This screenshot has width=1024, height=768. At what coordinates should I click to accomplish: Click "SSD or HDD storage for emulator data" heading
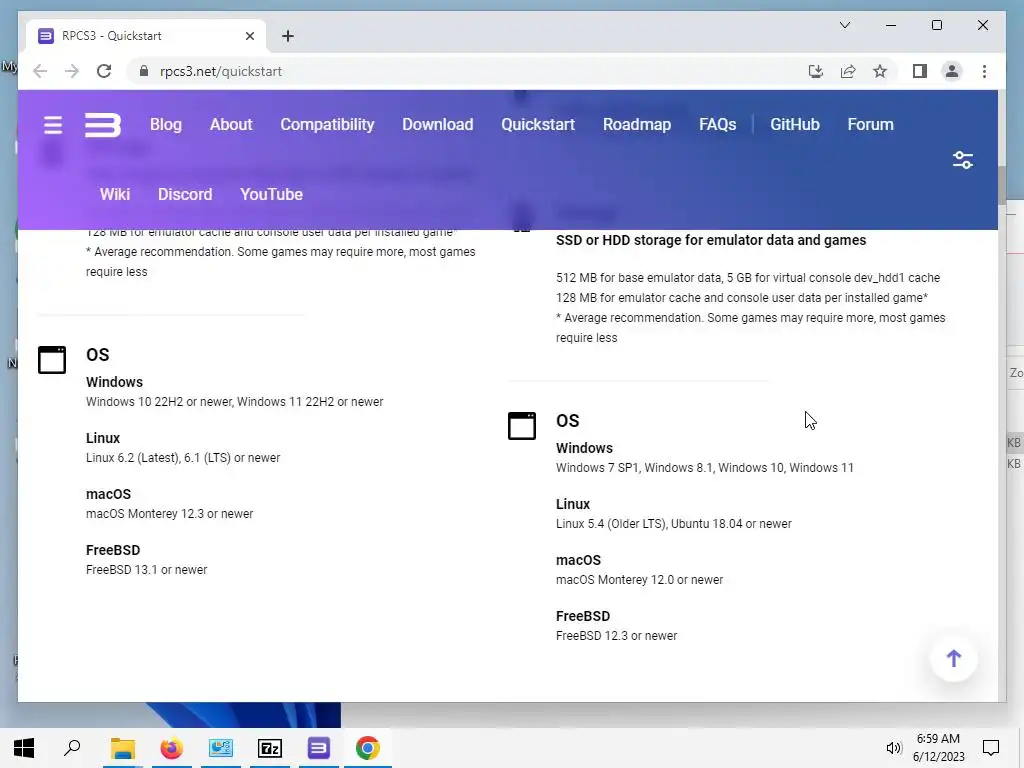711,240
